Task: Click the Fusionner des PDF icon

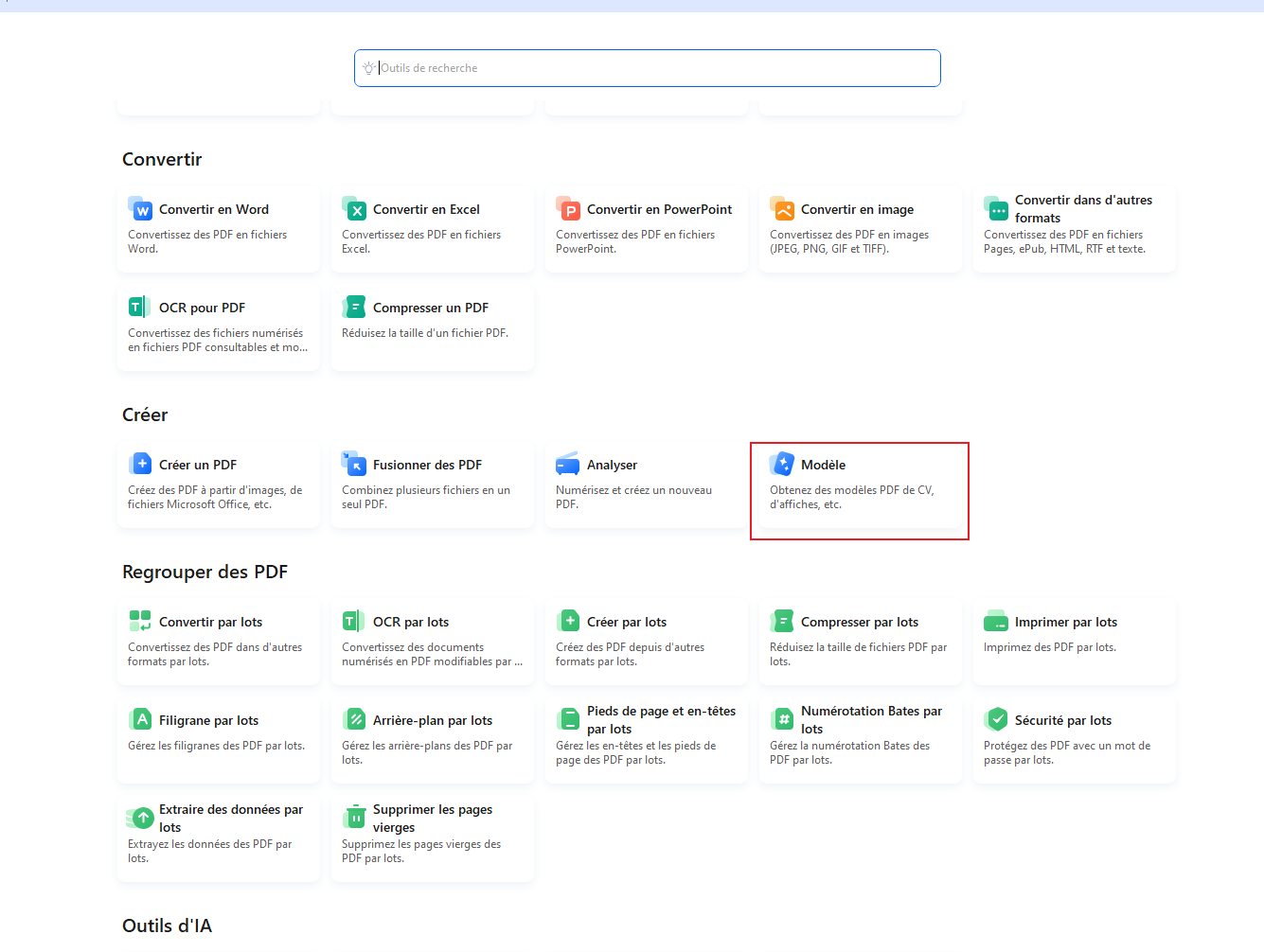Action: tap(354, 464)
